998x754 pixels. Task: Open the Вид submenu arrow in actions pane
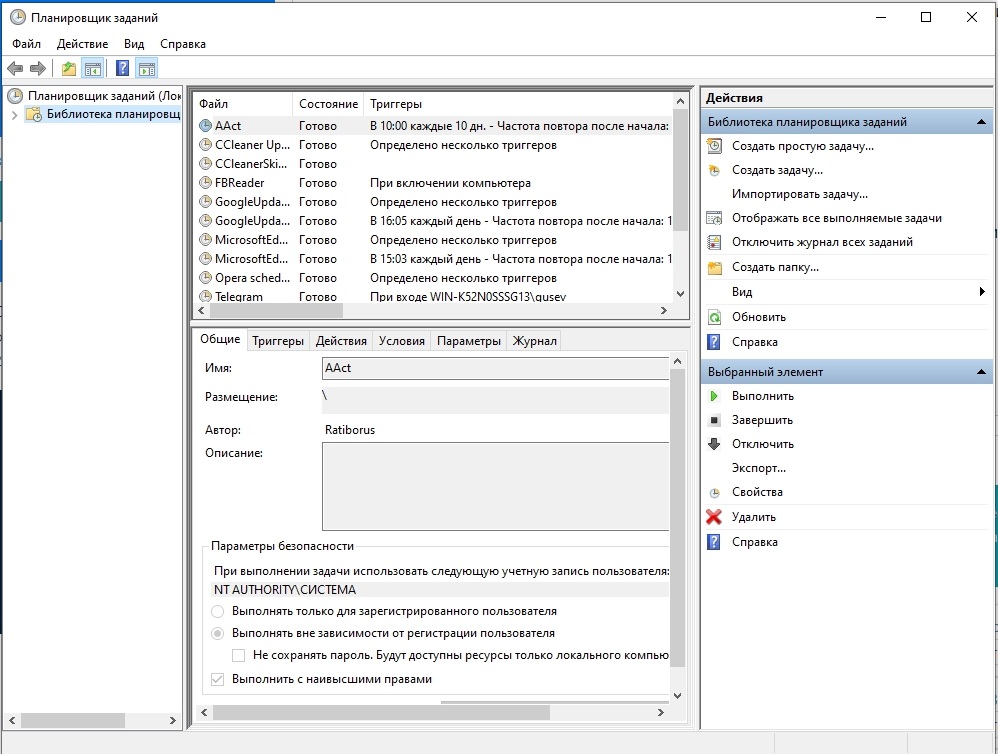pyautogui.click(x=982, y=292)
